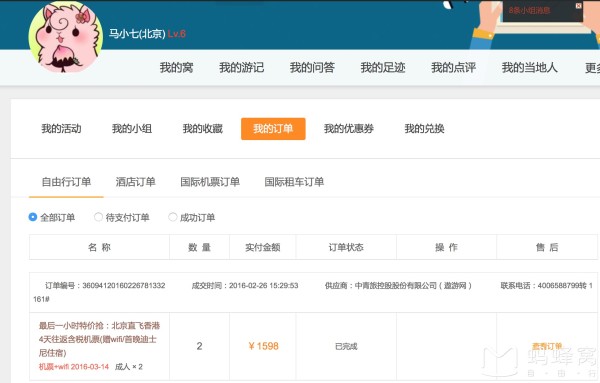Click the quantity value 2

click(x=199, y=346)
